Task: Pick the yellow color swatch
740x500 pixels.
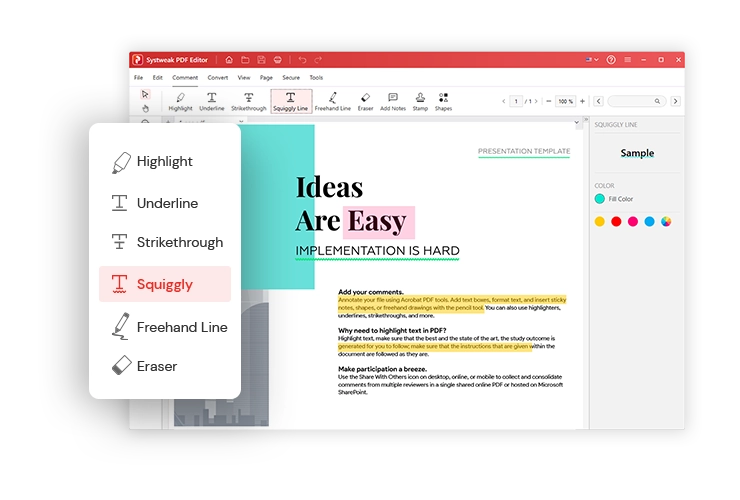Action: (599, 221)
